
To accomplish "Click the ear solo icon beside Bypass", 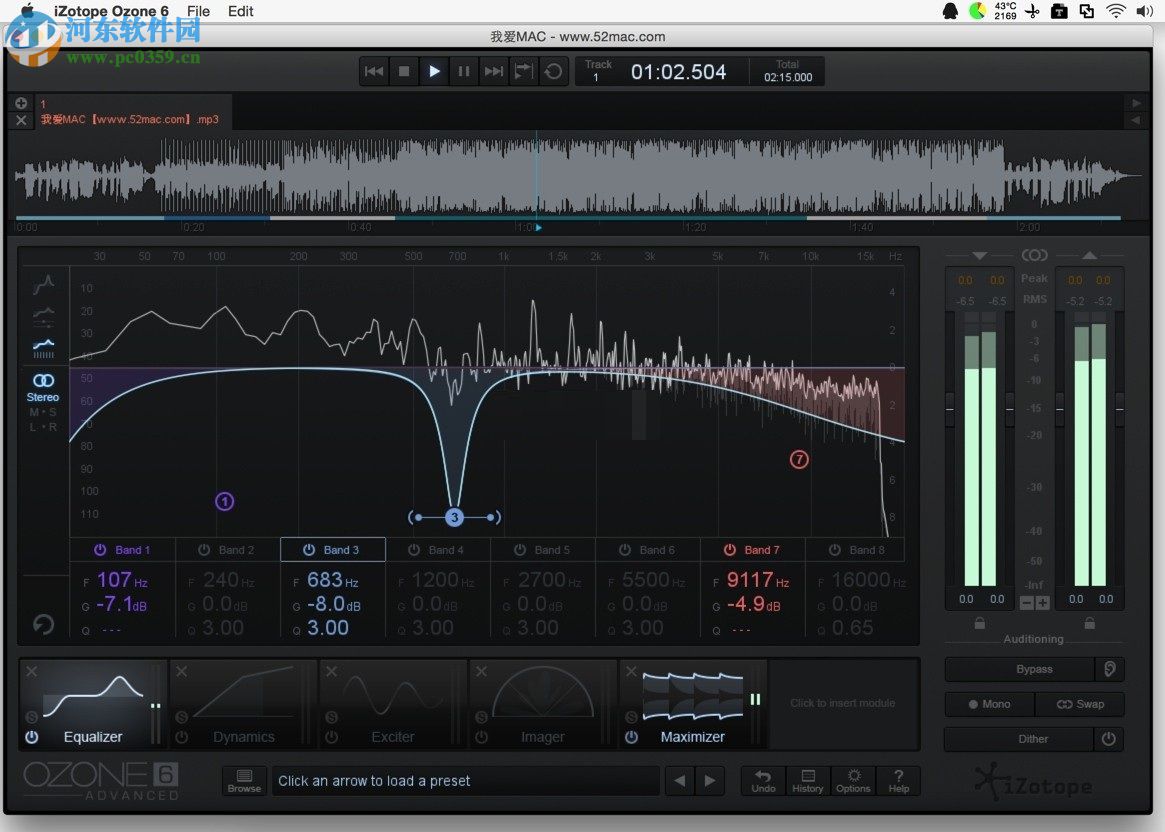I will [x=1110, y=668].
